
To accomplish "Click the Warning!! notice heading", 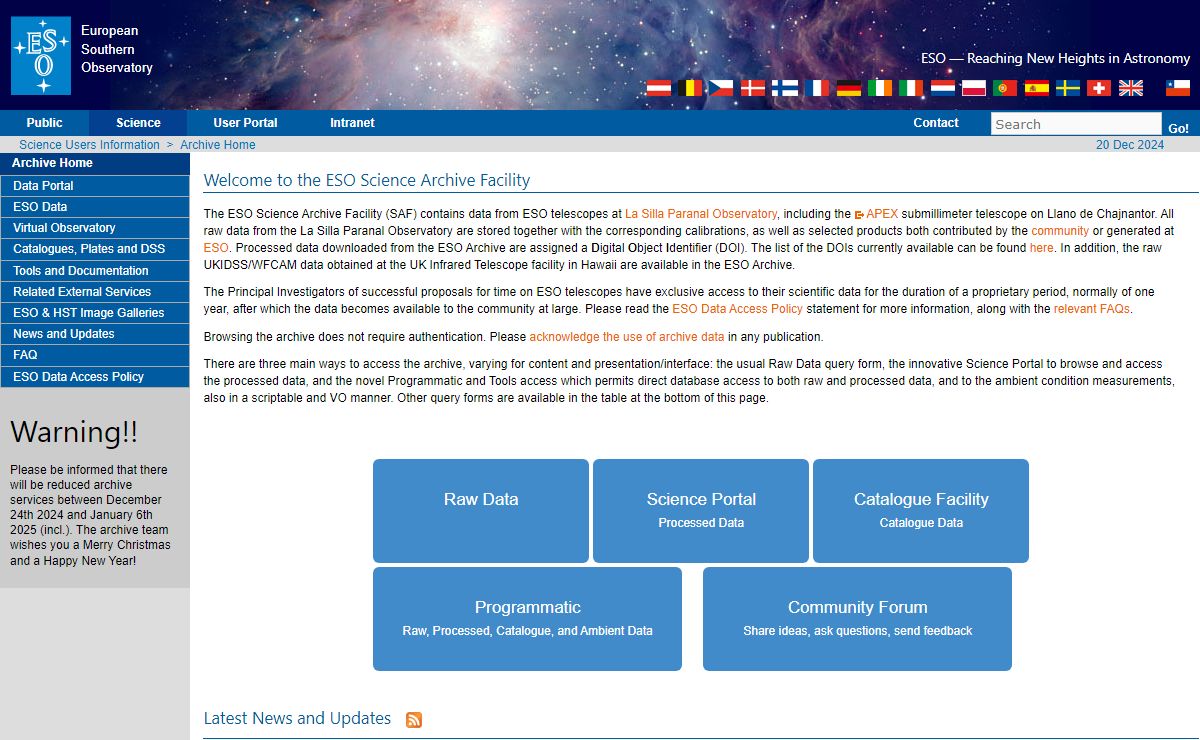I will 74,432.
